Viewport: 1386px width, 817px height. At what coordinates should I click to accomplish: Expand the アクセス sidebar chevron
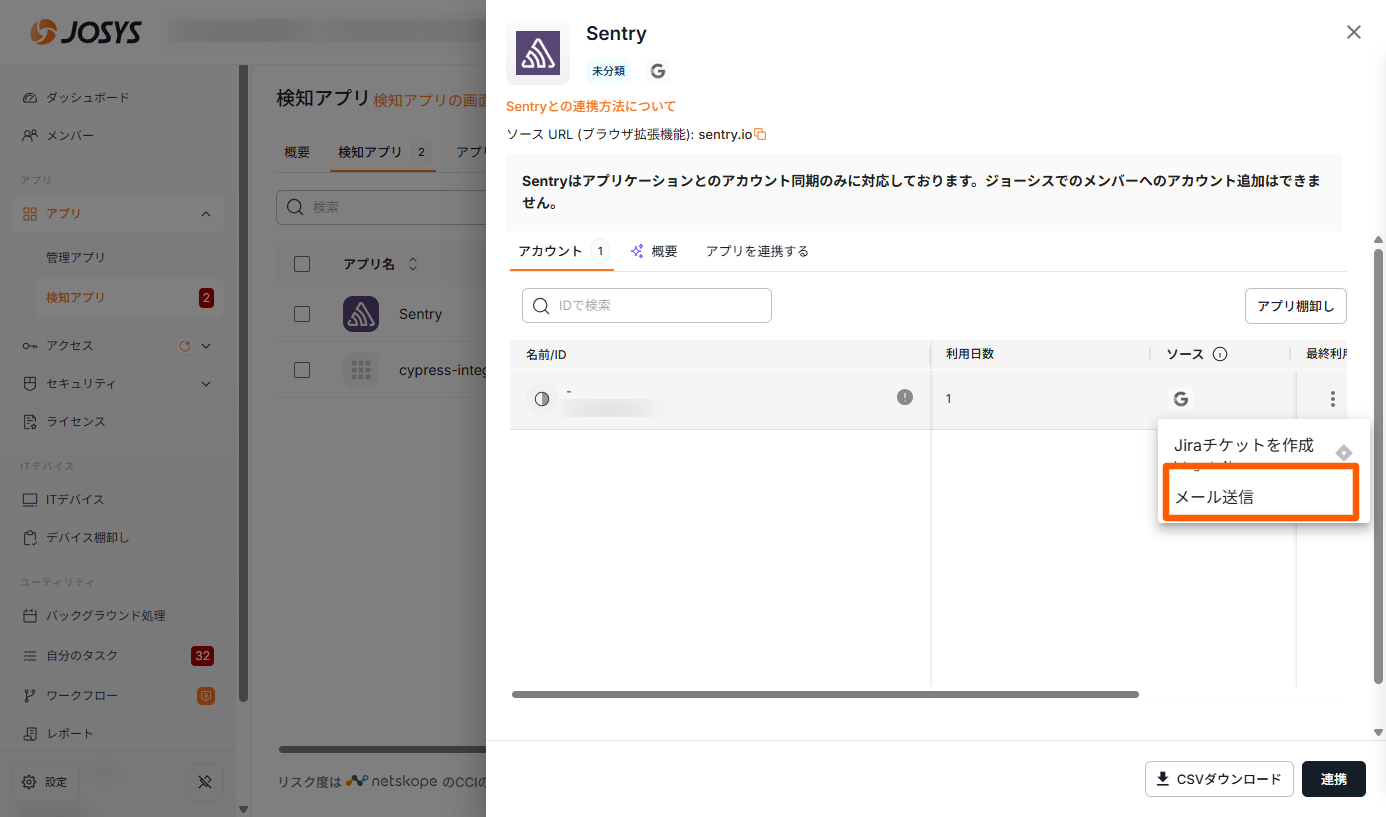coord(206,346)
